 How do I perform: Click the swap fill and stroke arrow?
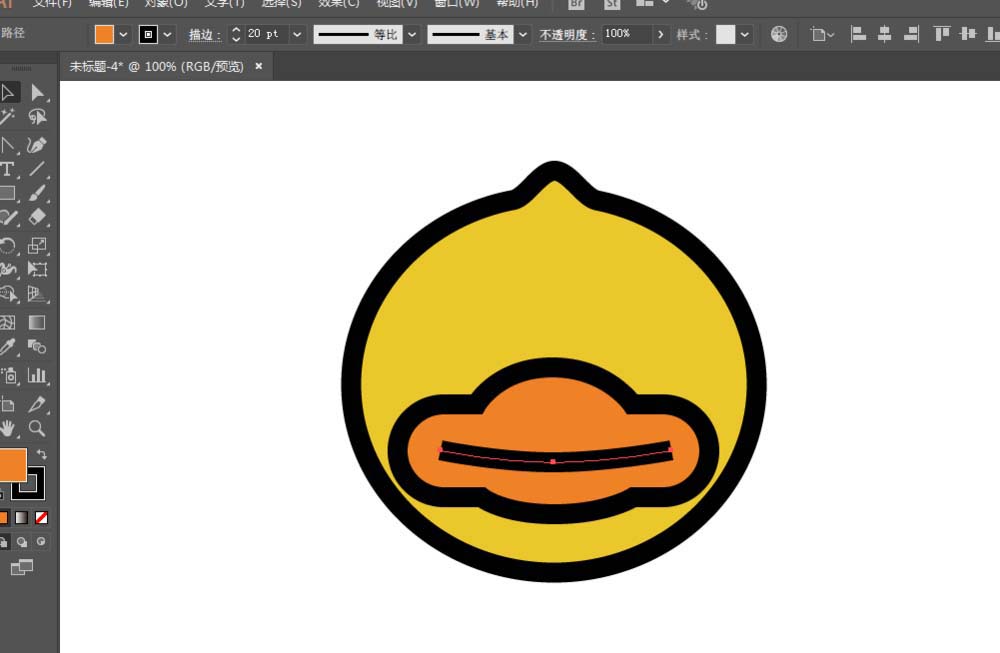[44, 453]
